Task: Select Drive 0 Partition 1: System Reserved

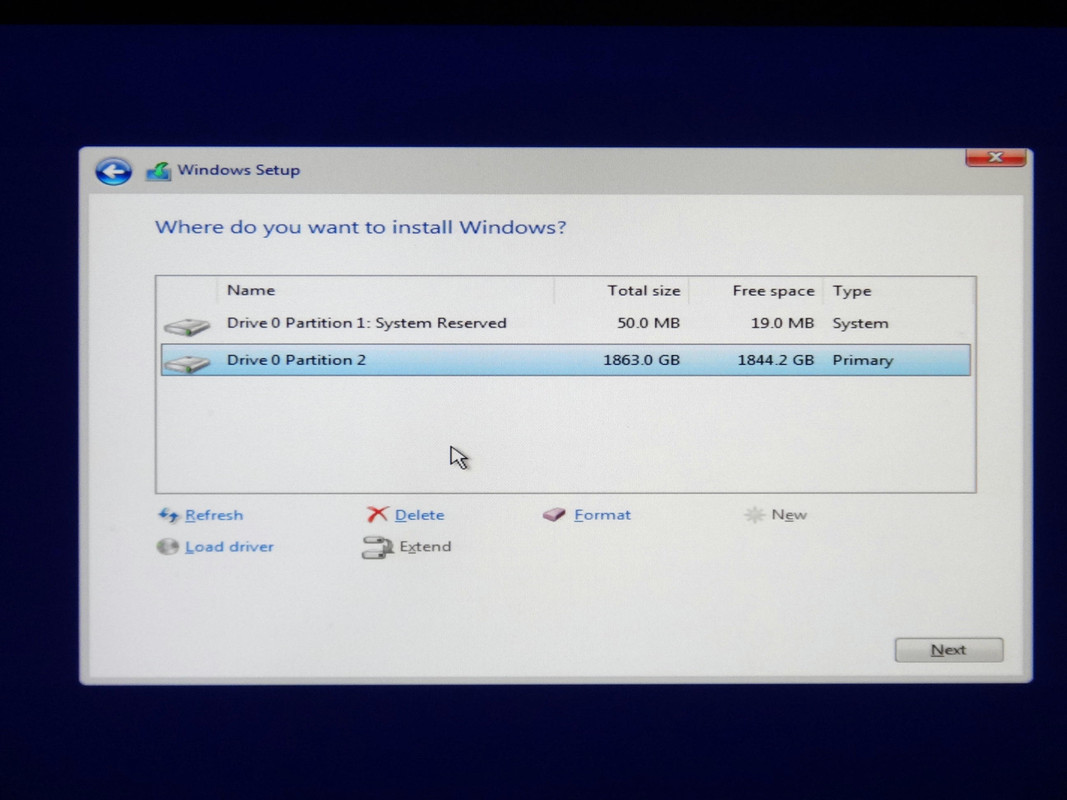Action: tap(565, 324)
